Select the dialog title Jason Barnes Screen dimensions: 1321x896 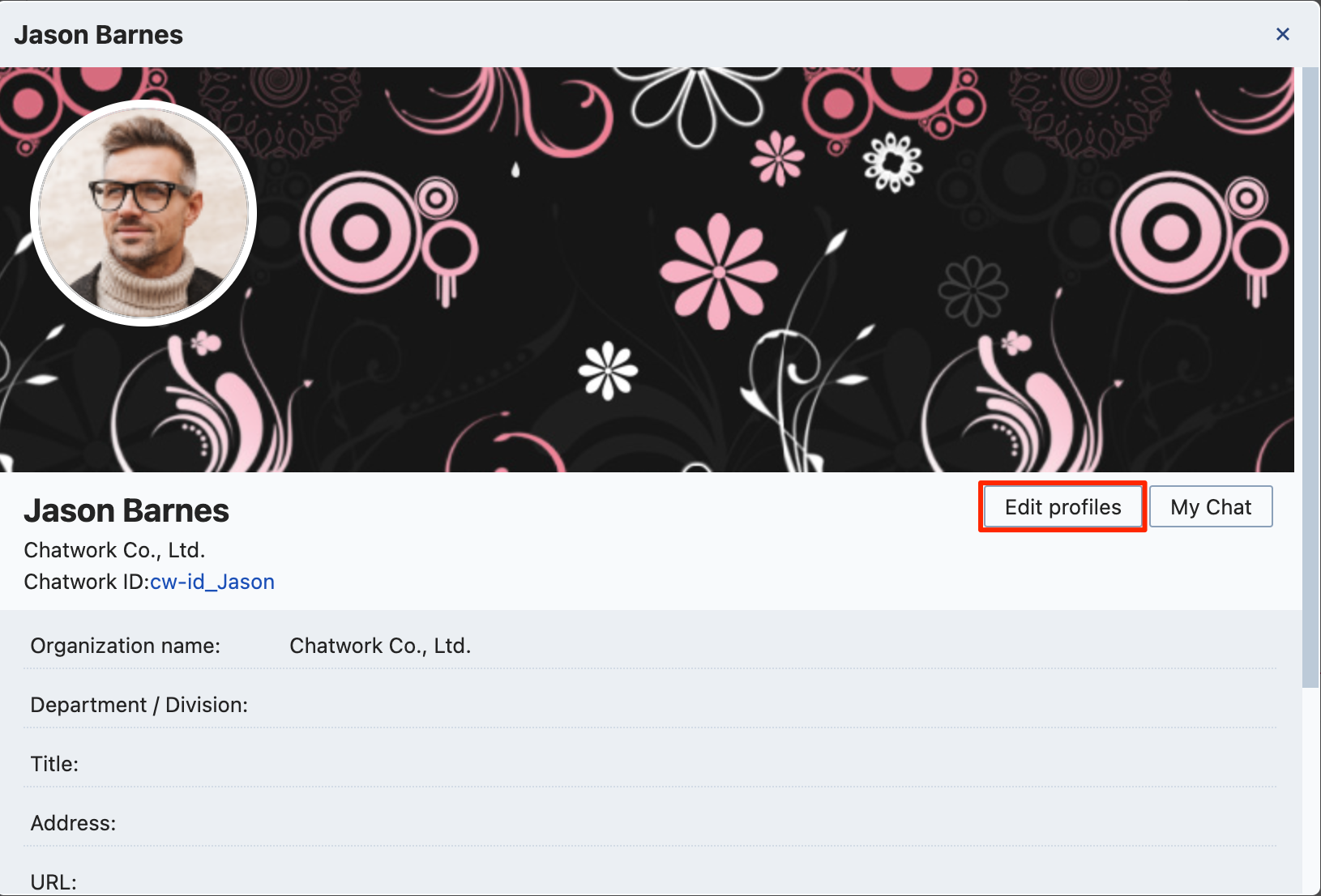coord(98,34)
